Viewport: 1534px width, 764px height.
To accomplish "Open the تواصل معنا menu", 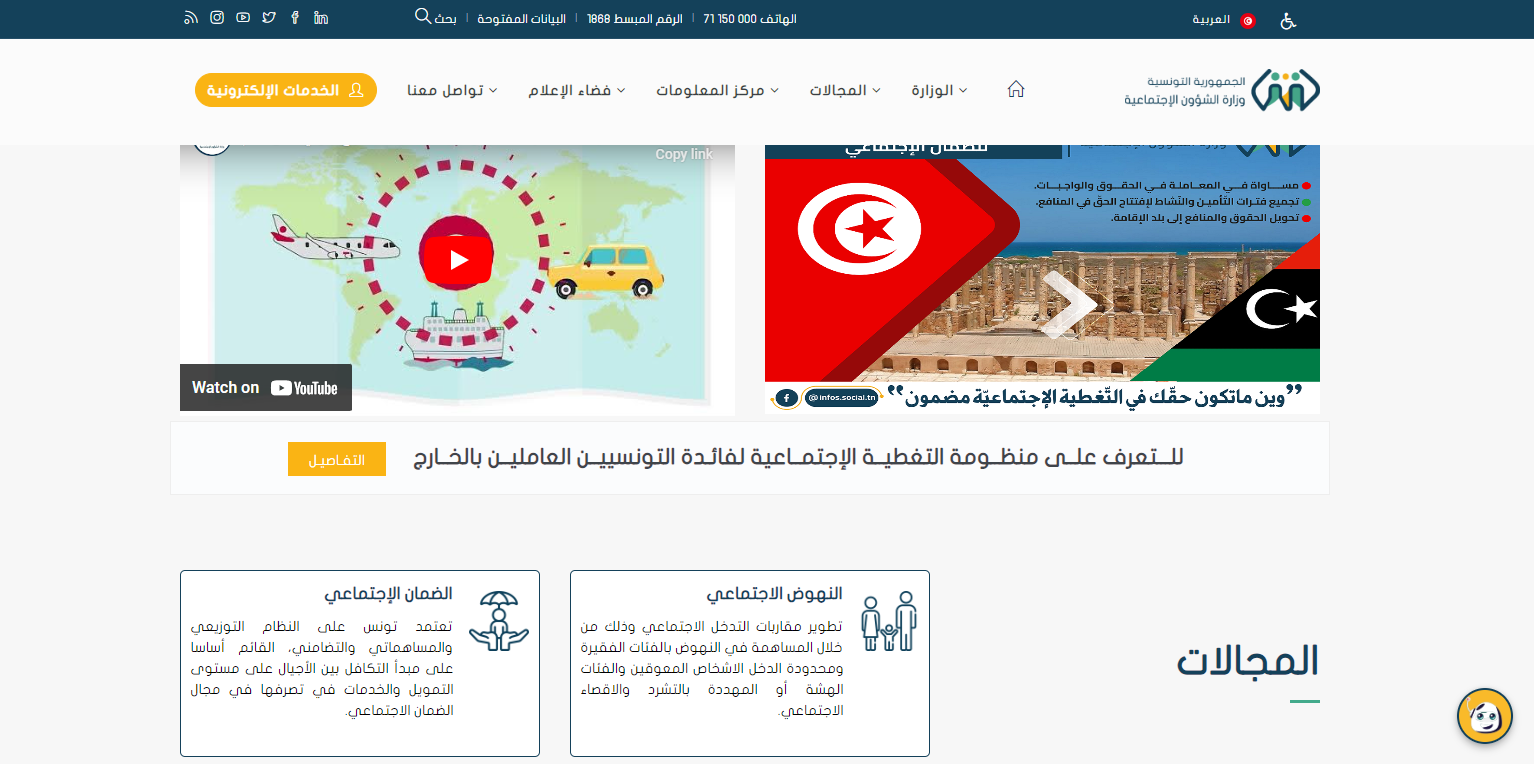I will click(x=452, y=90).
